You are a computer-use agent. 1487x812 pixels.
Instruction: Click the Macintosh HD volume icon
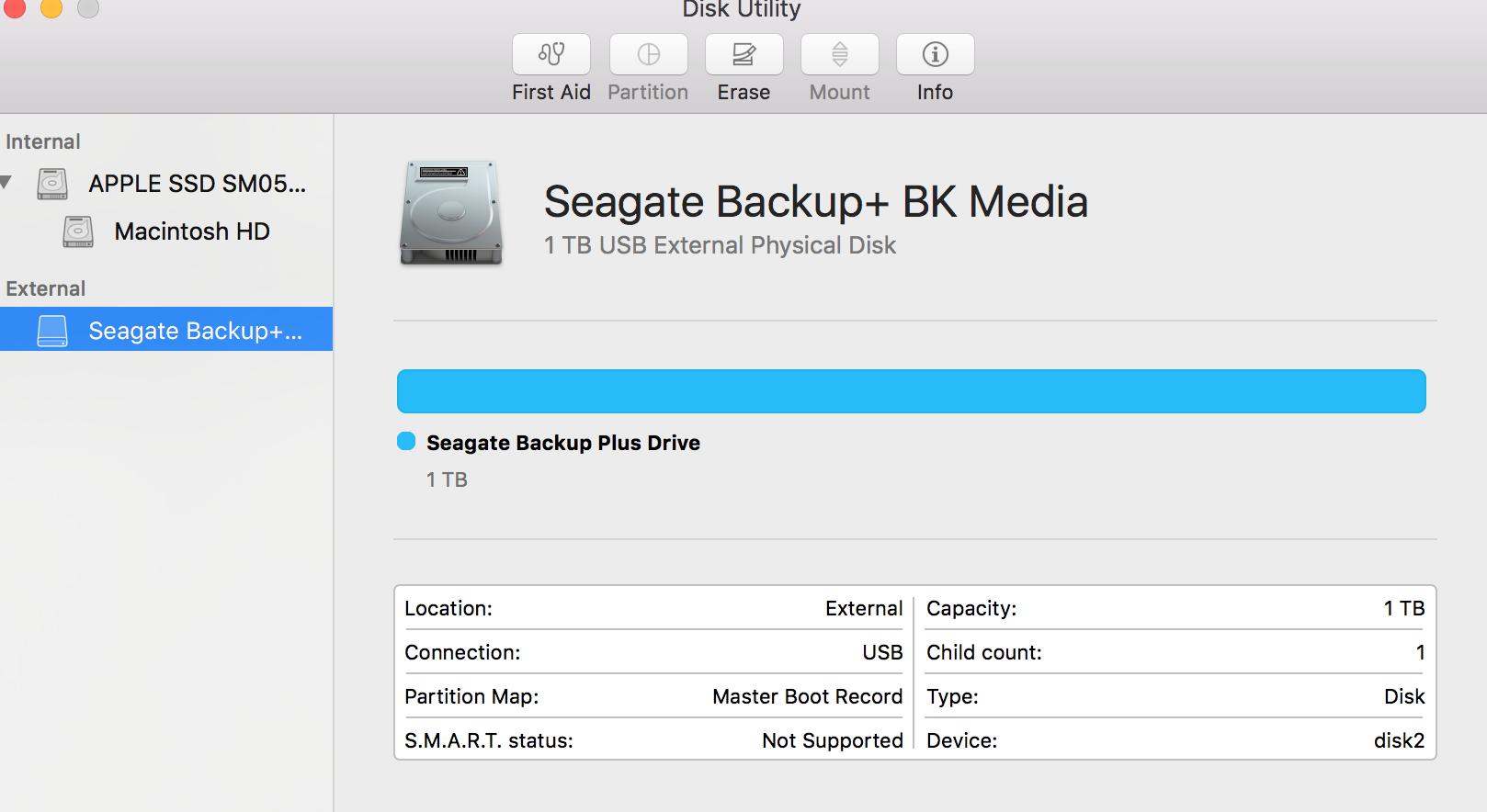[x=78, y=231]
